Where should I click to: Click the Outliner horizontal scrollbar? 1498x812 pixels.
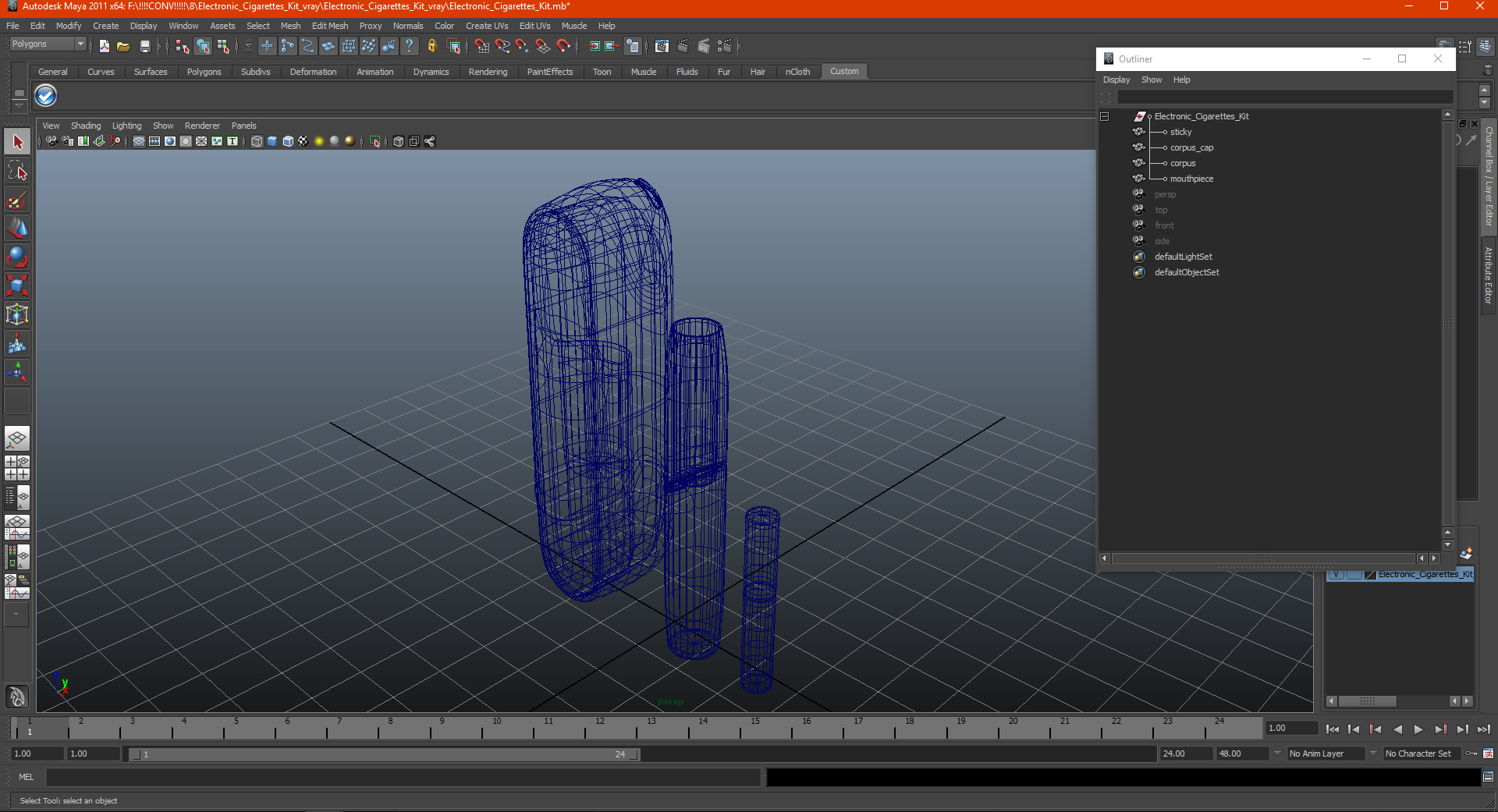[1263, 558]
